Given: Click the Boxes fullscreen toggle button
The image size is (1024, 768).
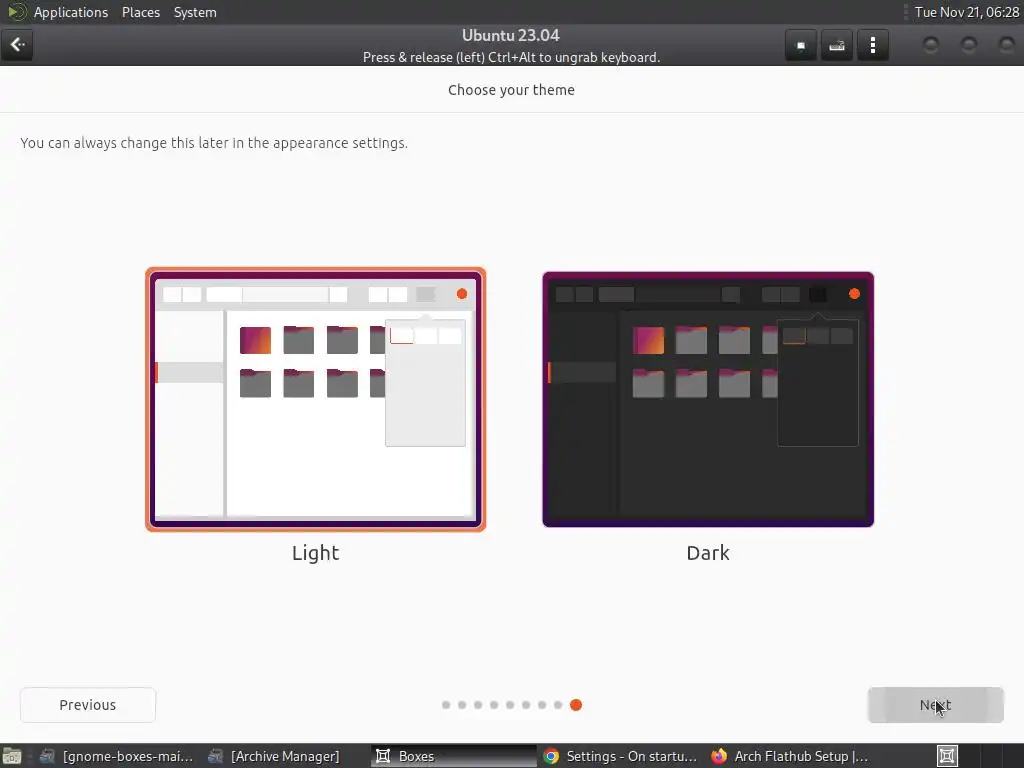Looking at the screenshot, I should pos(801,46).
